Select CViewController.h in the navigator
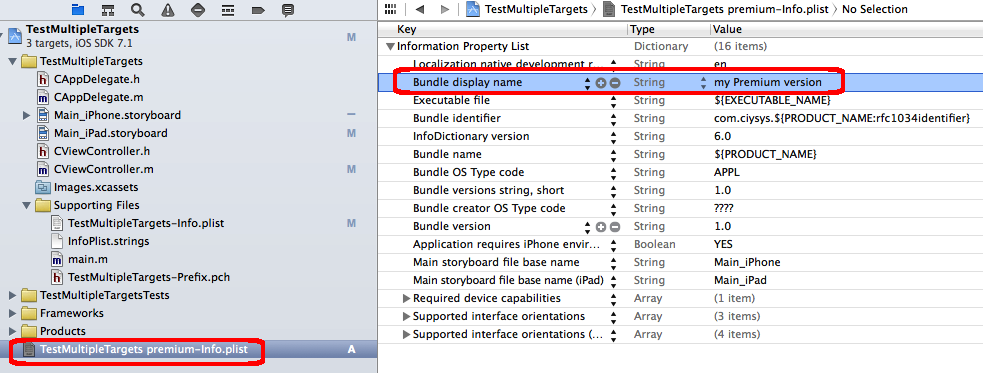Viewport: 983px width, 373px height. click(x=102, y=151)
